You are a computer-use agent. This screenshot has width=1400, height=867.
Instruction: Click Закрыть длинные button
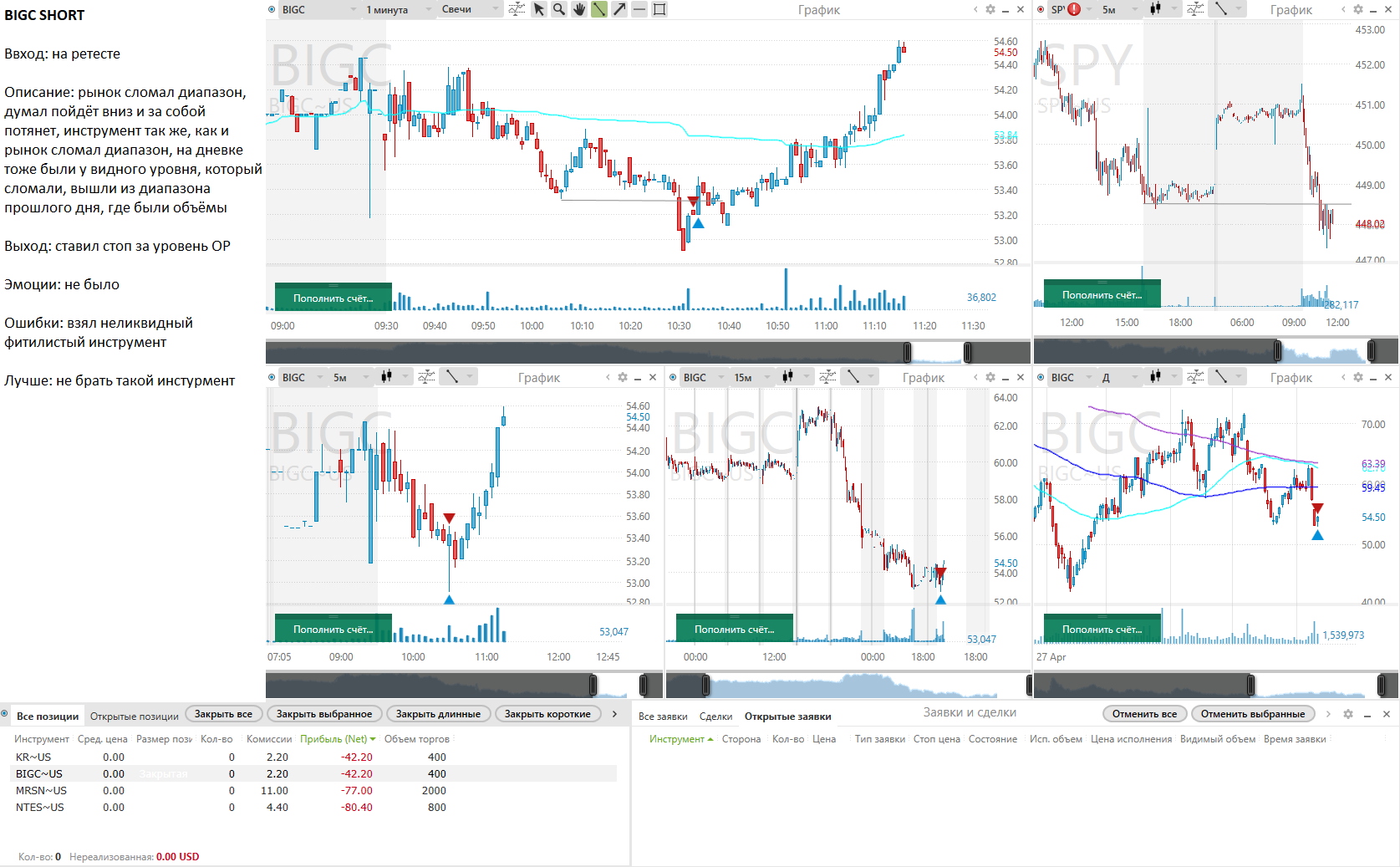438,714
